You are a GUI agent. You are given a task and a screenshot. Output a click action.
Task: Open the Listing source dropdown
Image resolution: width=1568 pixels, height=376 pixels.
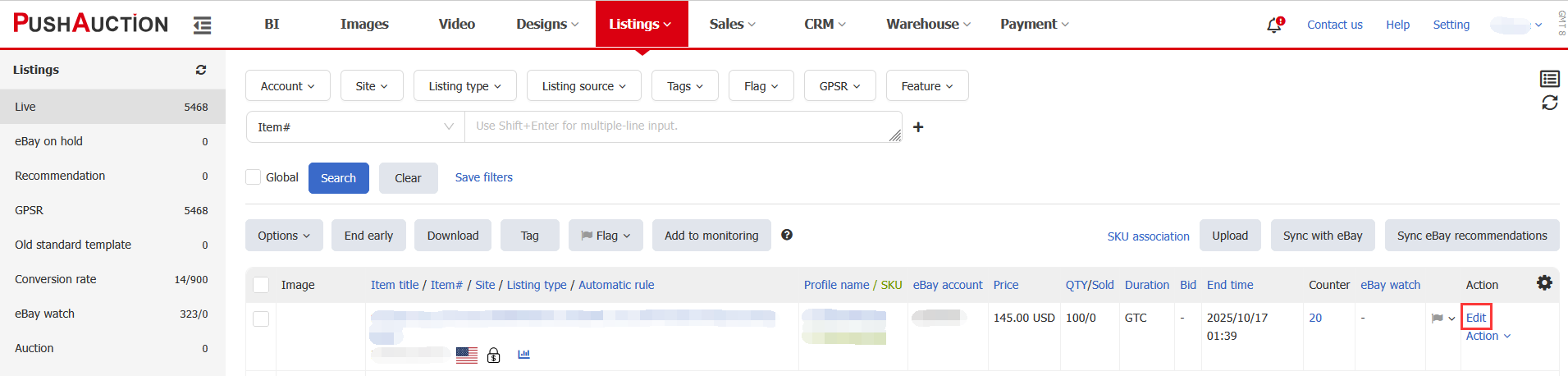[x=583, y=86]
